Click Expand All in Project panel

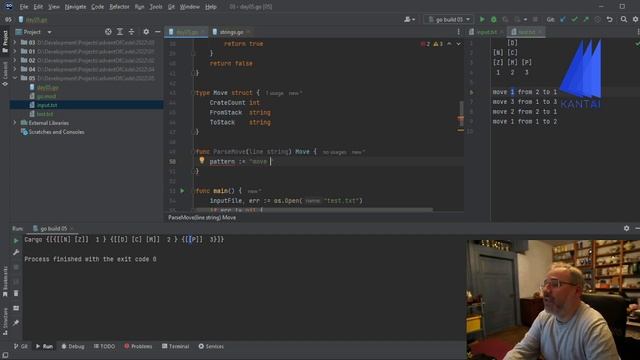[x=120, y=32]
